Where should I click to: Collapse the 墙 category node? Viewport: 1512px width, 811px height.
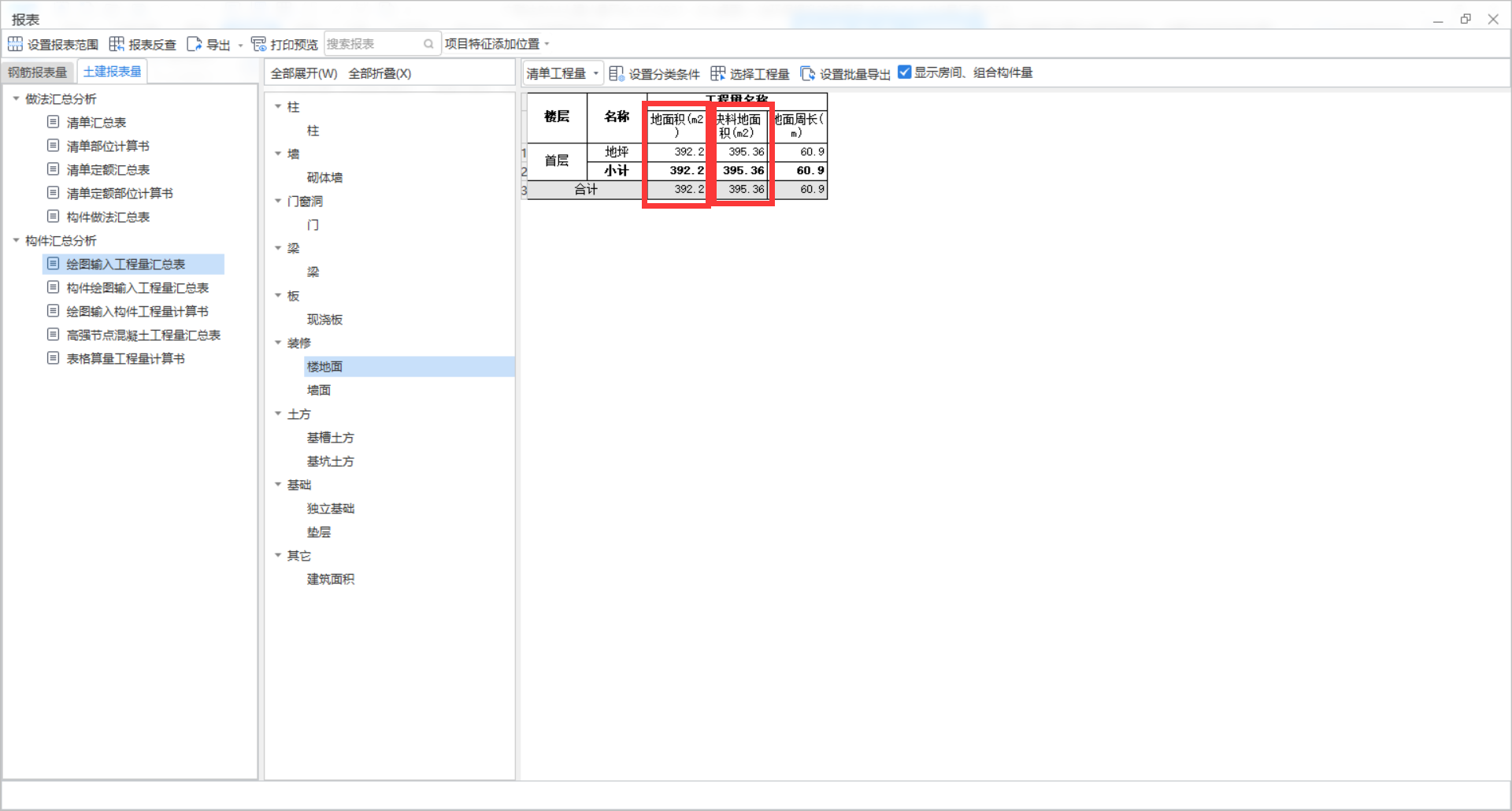(278, 154)
